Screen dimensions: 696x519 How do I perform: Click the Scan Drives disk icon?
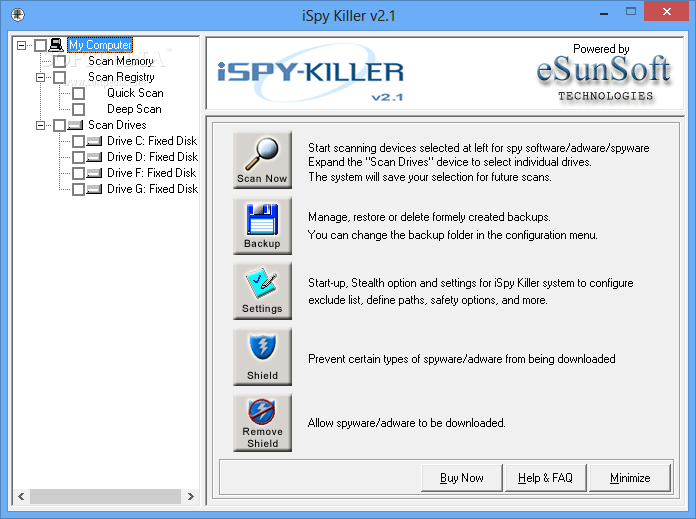click(75, 125)
